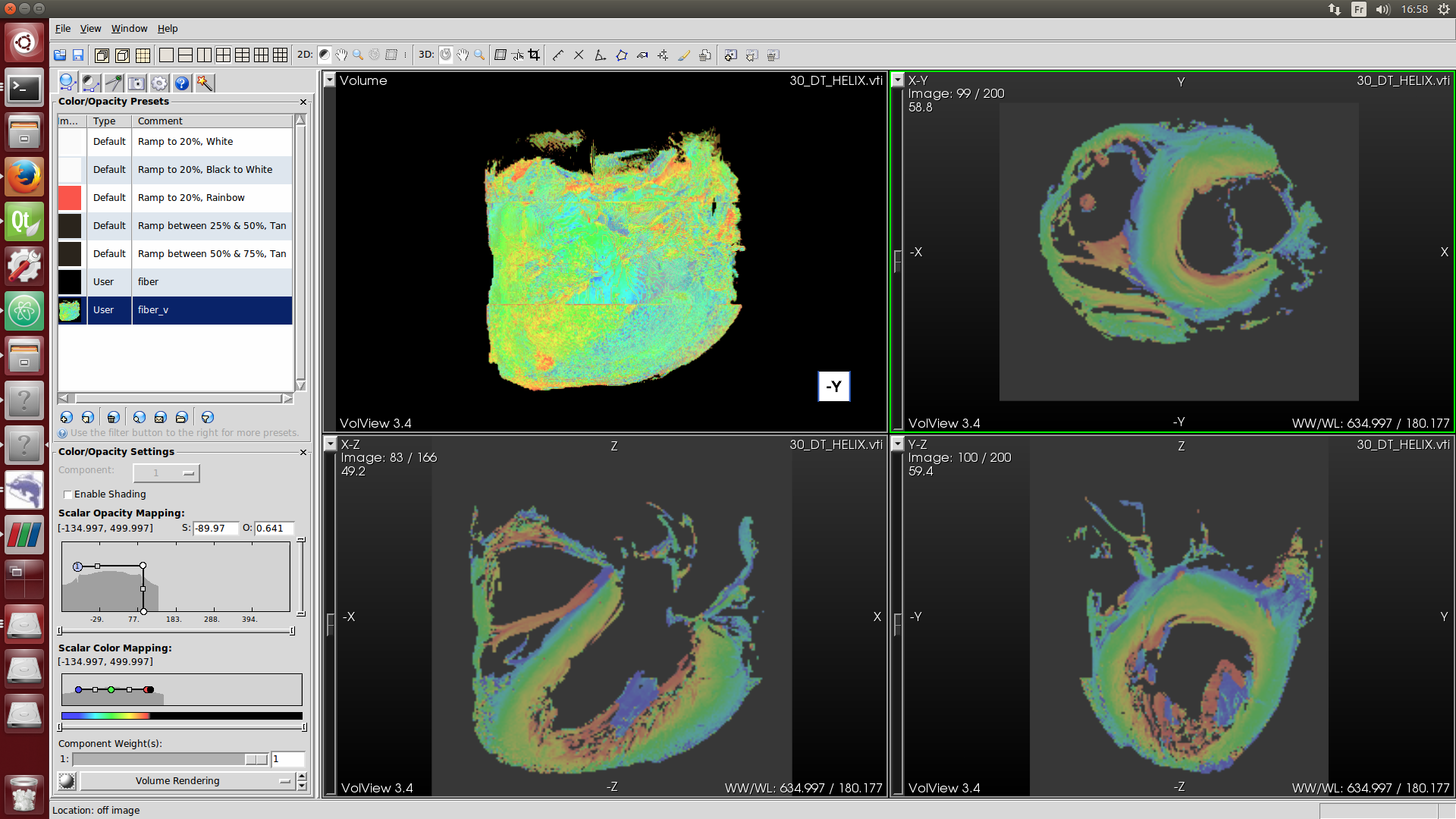
Task: Open the X-Z view dropdown arrow
Action: [330, 444]
